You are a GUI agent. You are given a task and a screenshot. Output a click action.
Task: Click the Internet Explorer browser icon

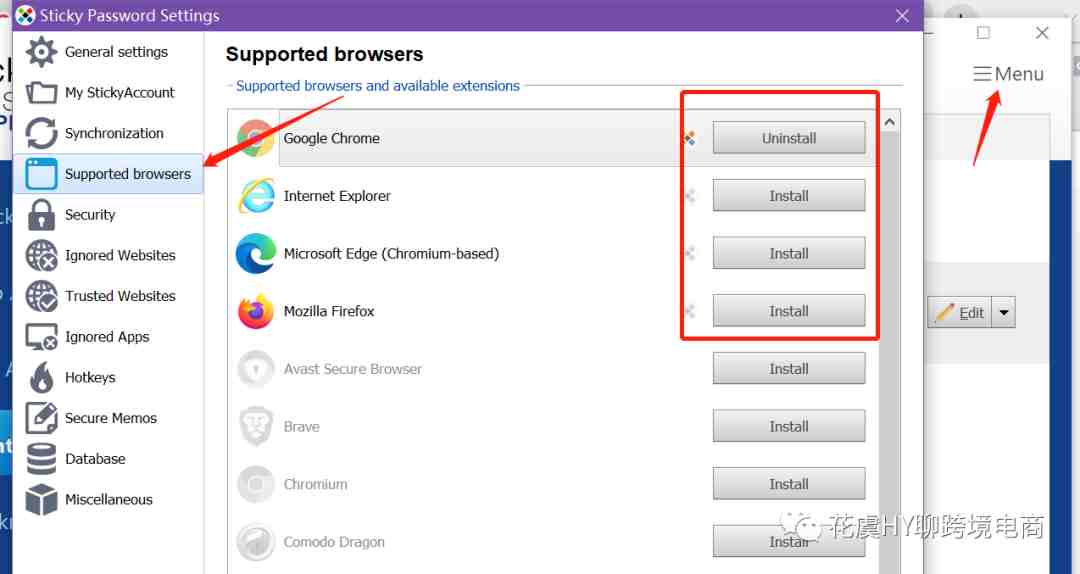pyautogui.click(x=256, y=196)
